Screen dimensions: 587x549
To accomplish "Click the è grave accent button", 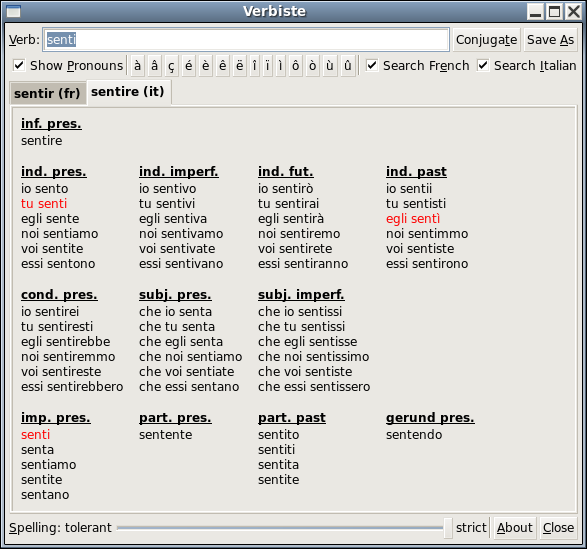I will 206,66.
